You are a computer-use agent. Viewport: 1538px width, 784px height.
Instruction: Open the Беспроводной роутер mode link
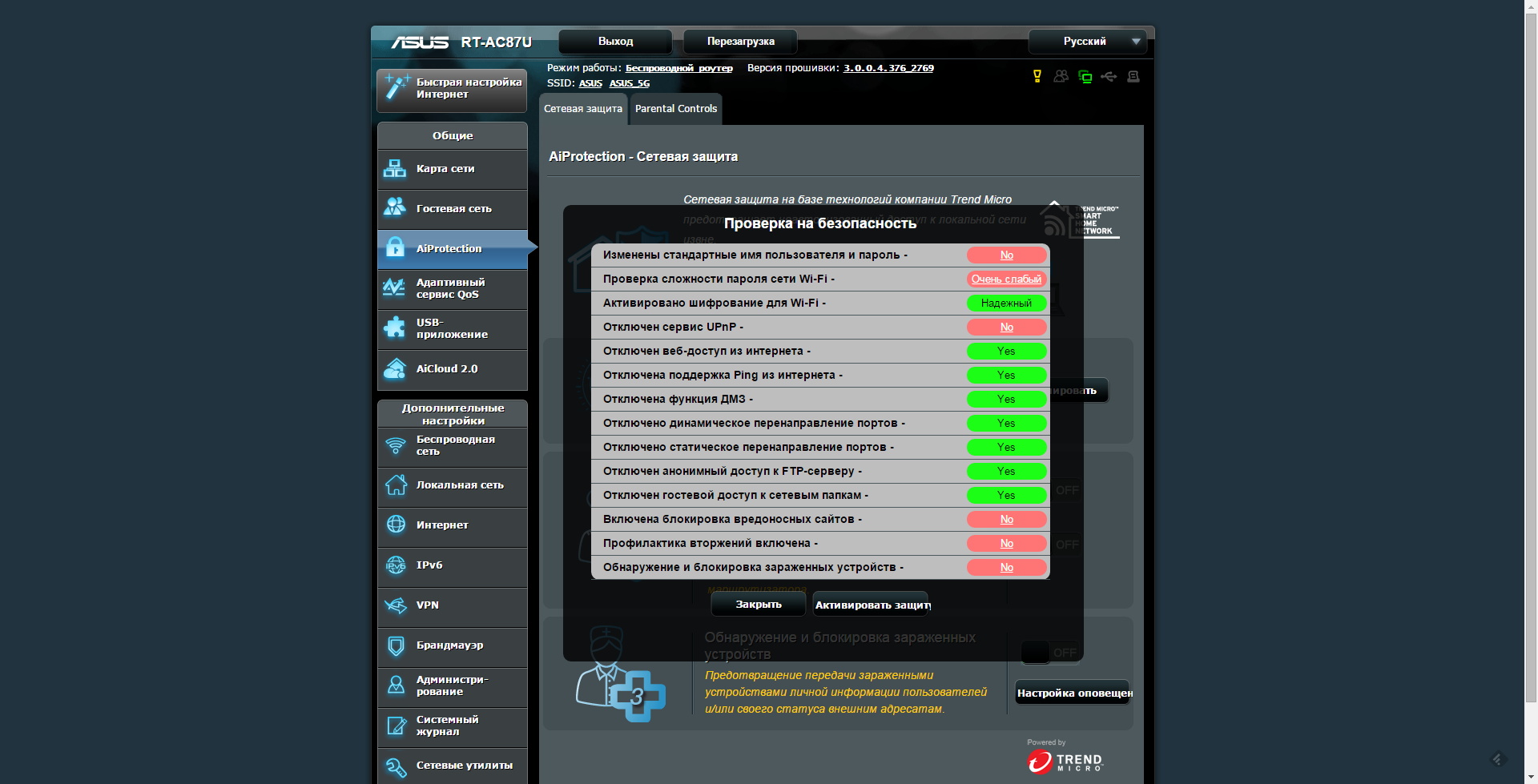[679, 68]
